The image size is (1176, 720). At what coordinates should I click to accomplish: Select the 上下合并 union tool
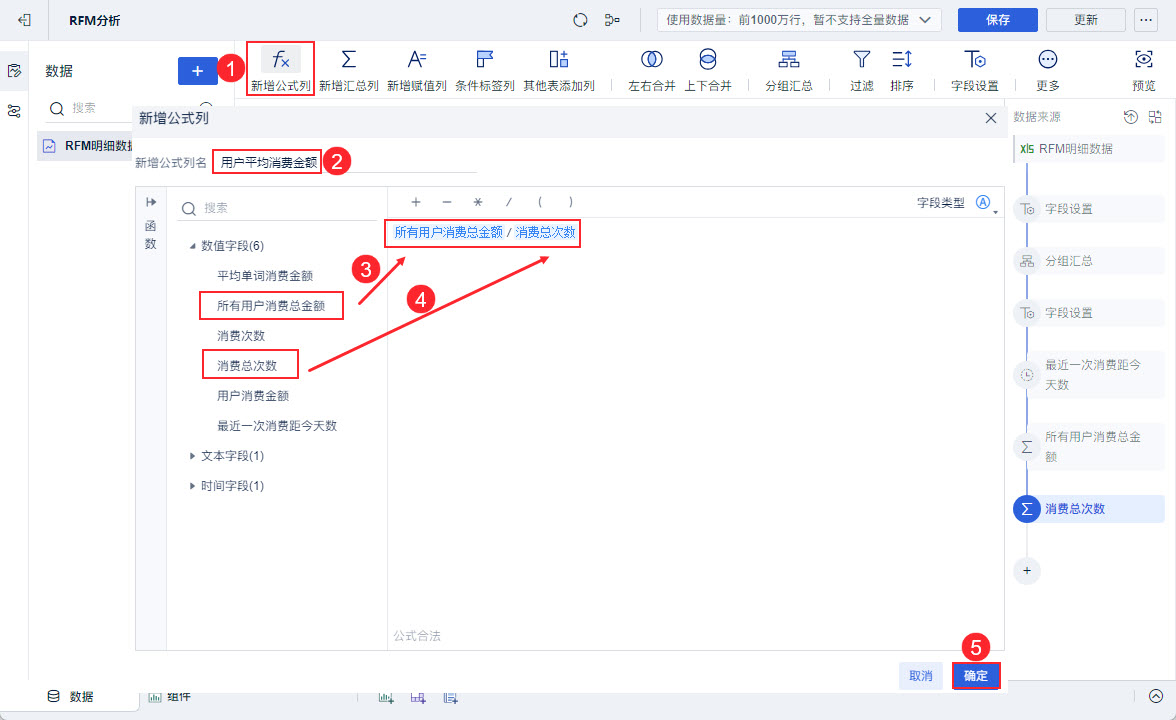707,59
